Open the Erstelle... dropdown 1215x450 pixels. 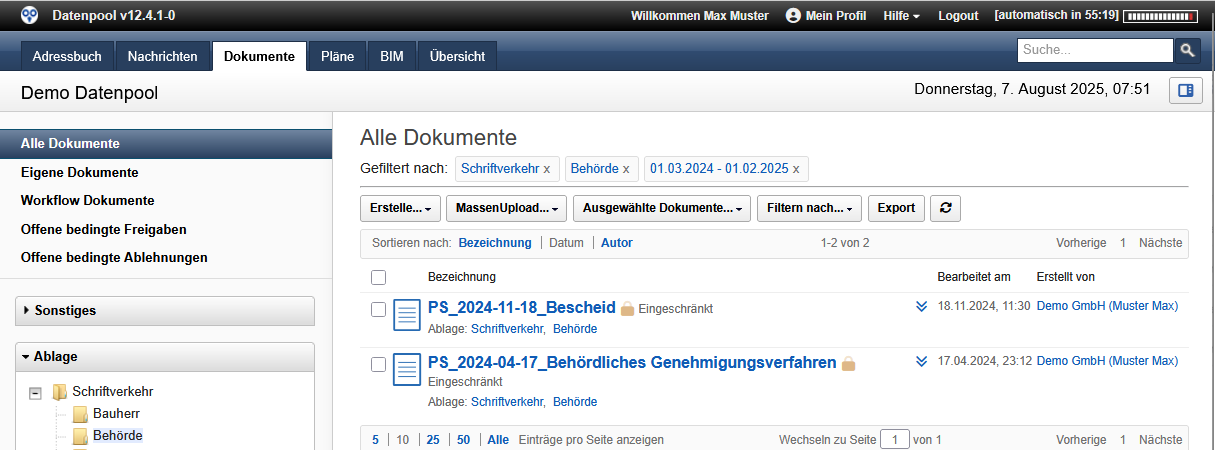(400, 208)
